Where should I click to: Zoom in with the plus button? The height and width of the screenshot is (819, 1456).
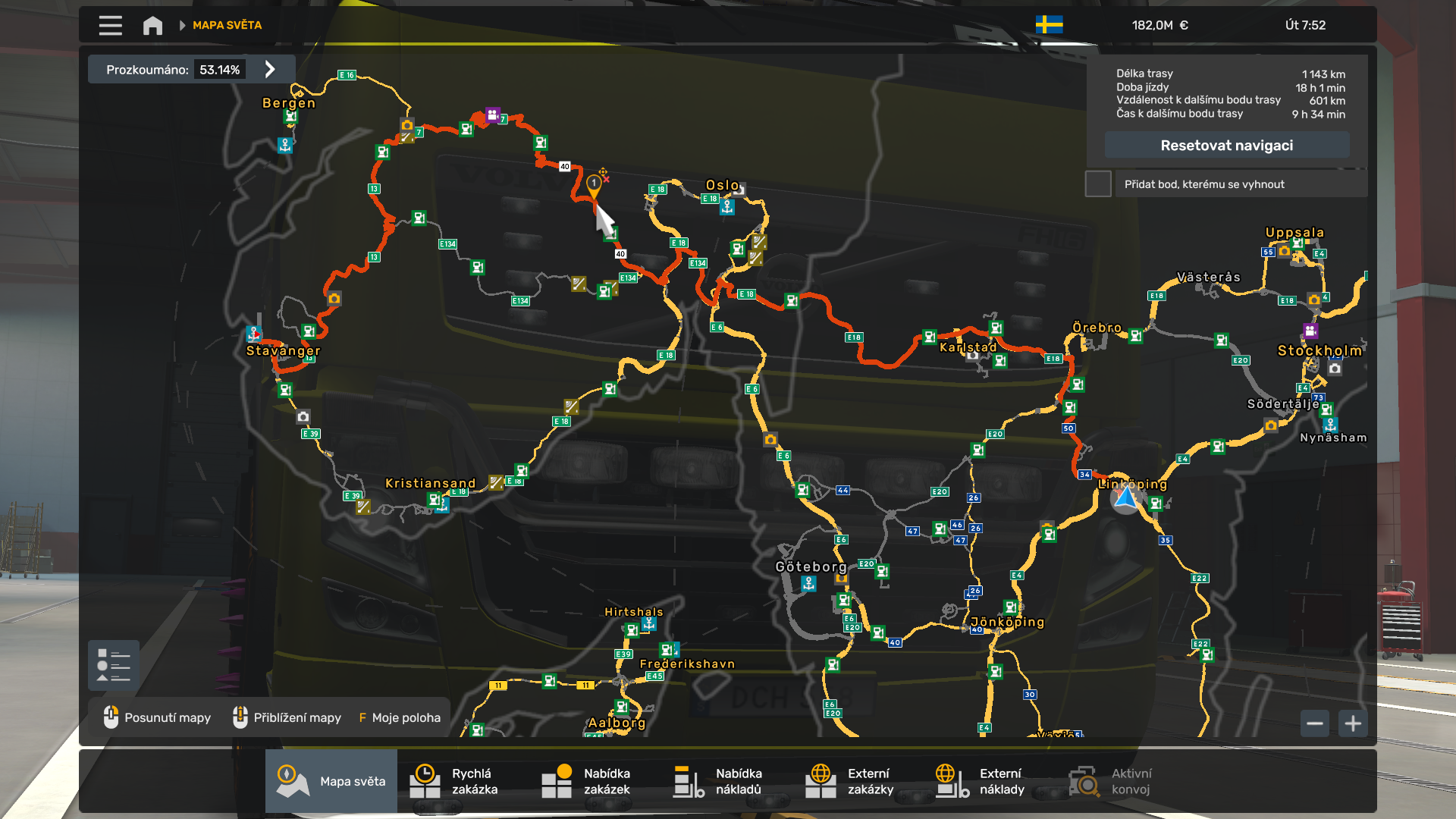(x=1353, y=723)
